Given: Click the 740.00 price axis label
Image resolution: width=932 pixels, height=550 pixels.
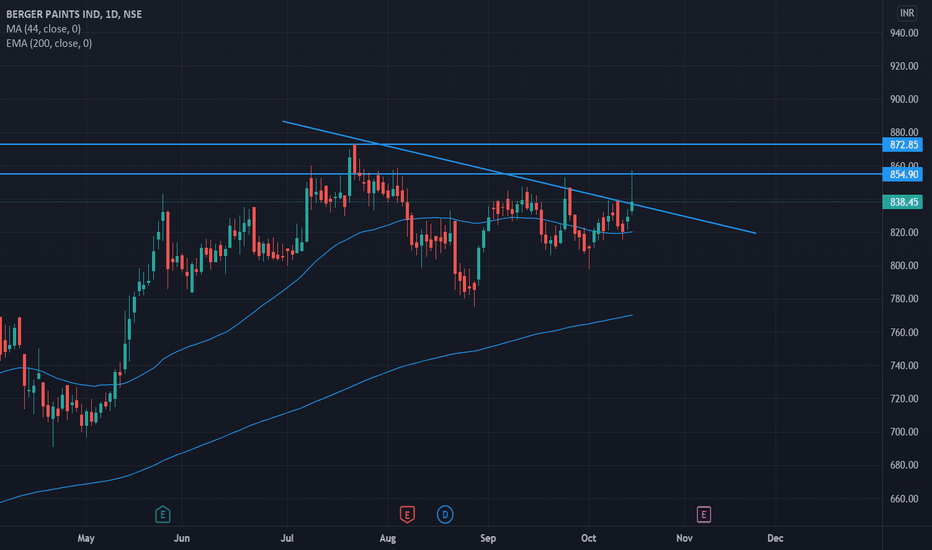Looking at the screenshot, I should pyautogui.click(x=903, y=366).
